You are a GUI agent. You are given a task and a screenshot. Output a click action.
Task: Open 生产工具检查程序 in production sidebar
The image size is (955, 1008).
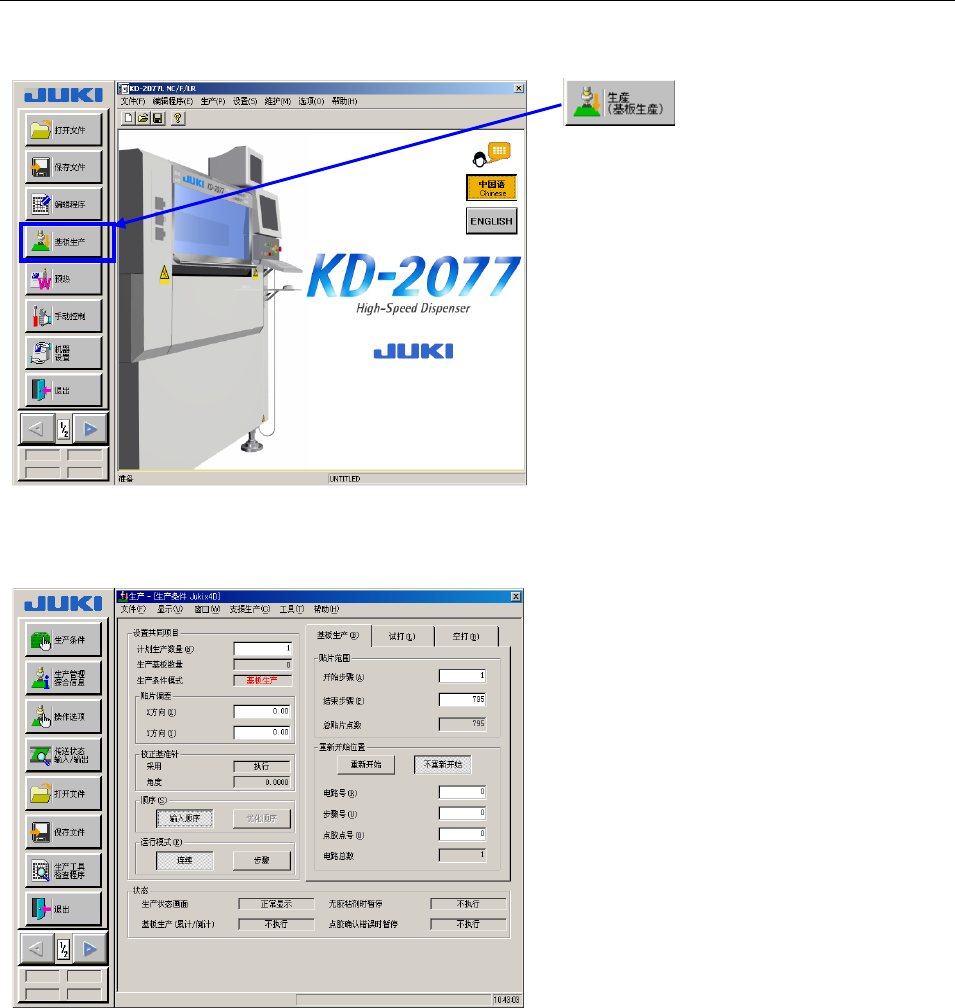pos(64,870)
